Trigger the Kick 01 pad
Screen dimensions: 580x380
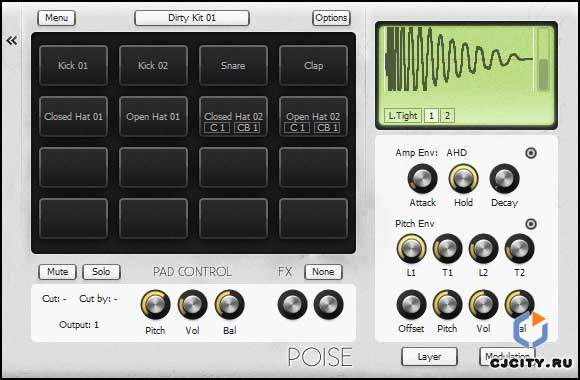73,65
